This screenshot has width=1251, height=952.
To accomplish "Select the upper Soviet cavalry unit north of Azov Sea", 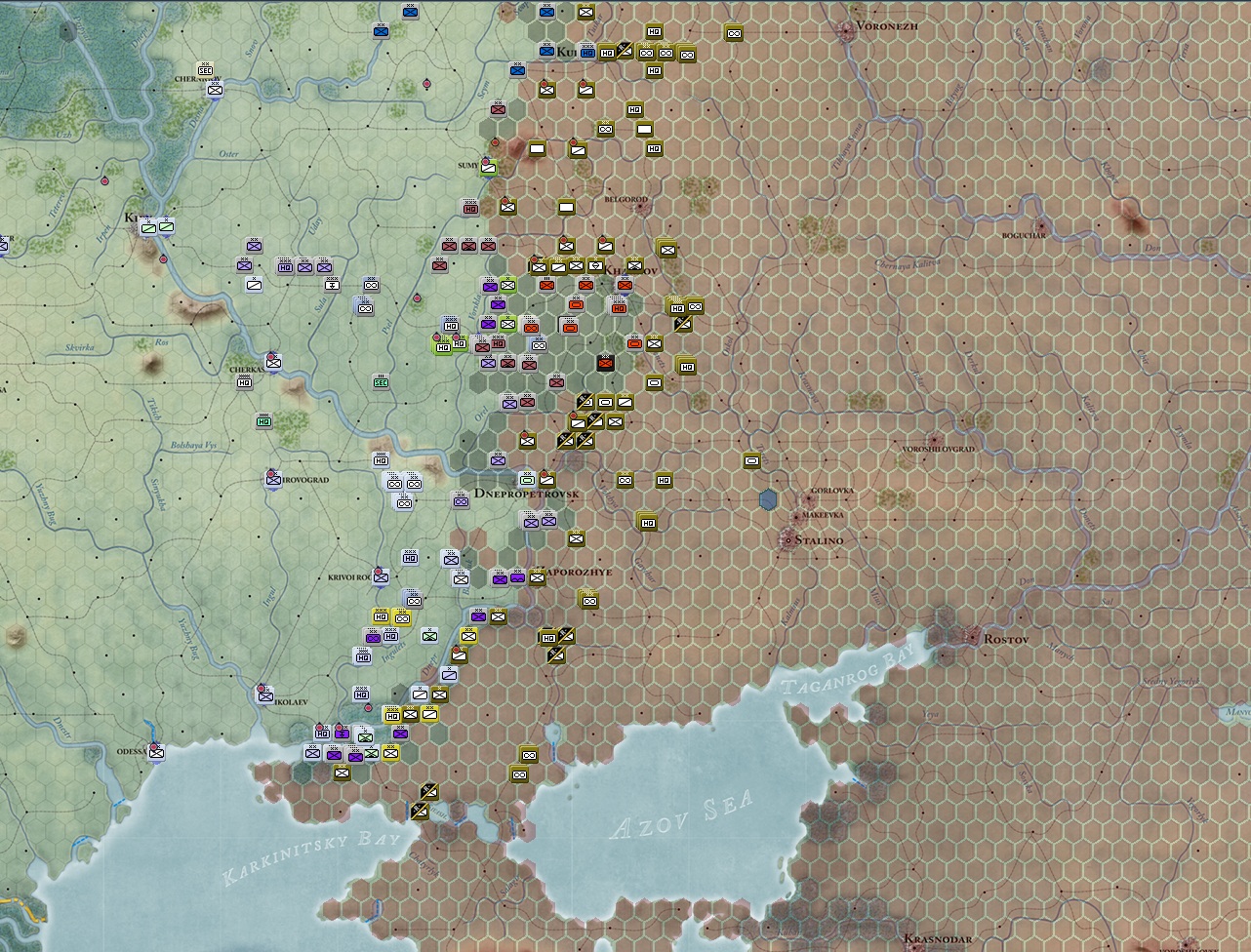I will pos(529,755).
